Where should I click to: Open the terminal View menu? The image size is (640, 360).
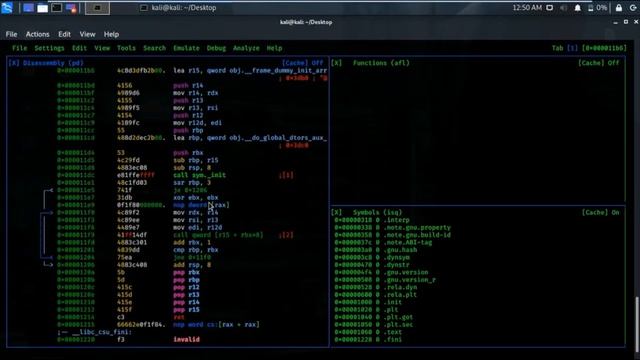87,34
